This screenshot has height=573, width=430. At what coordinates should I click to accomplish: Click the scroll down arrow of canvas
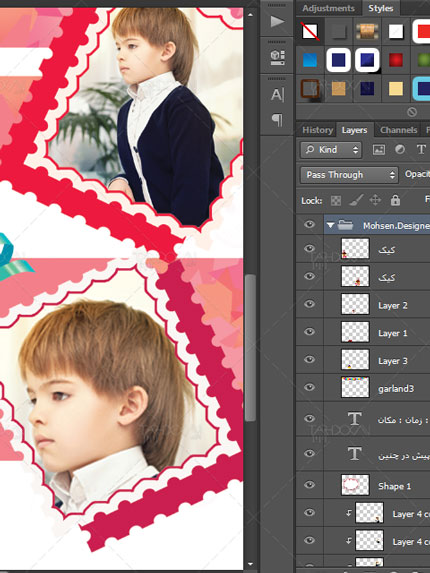point(250,564)
